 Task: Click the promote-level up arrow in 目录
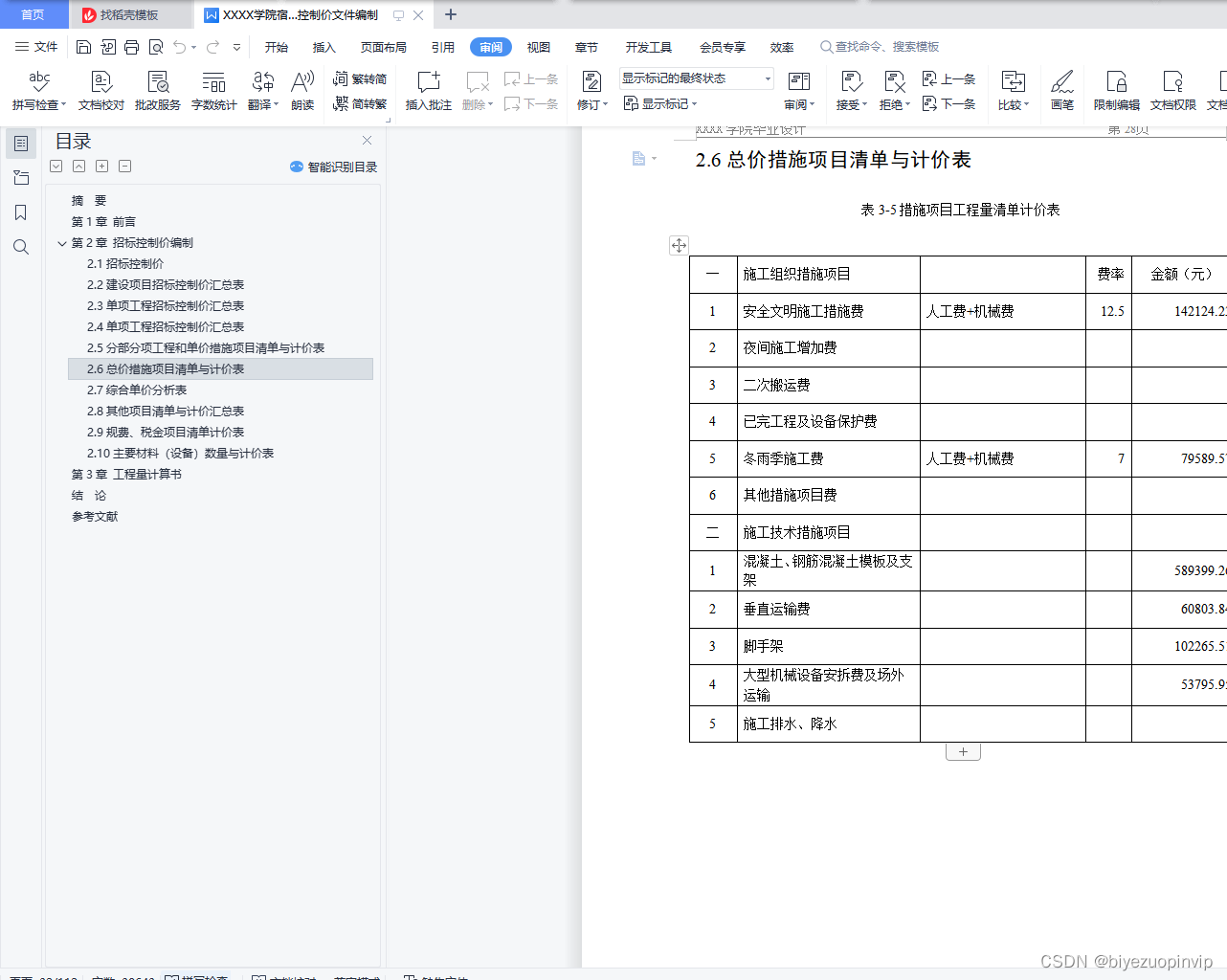(79, 167)
